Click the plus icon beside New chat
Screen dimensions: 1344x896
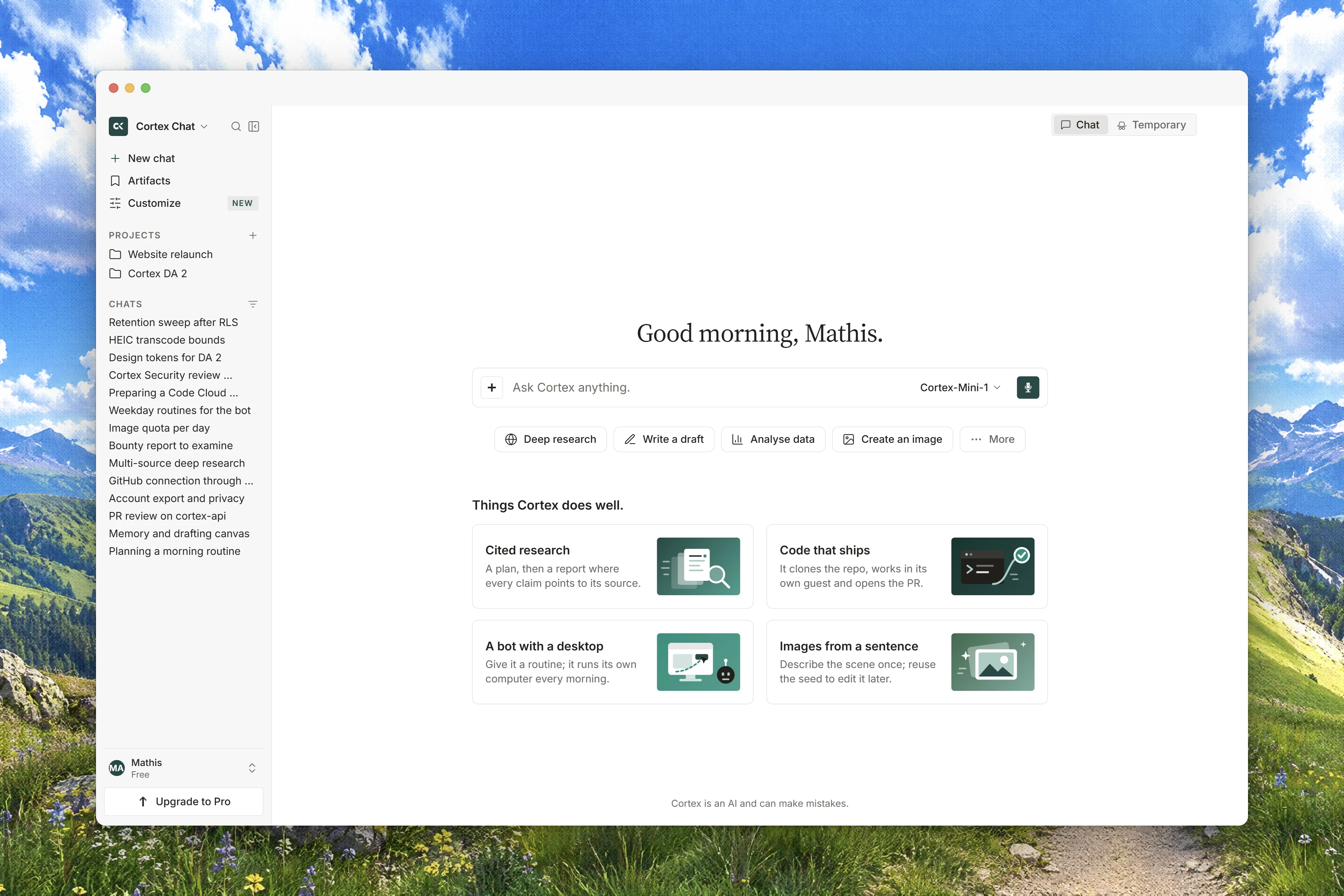click(x=115, y=158)
